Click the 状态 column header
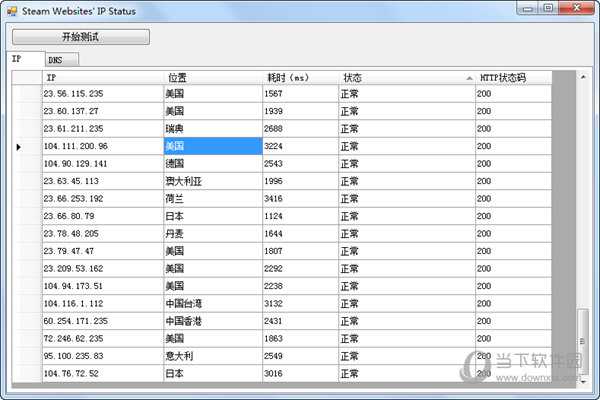 pyautogui.click(x=407, y=78)
